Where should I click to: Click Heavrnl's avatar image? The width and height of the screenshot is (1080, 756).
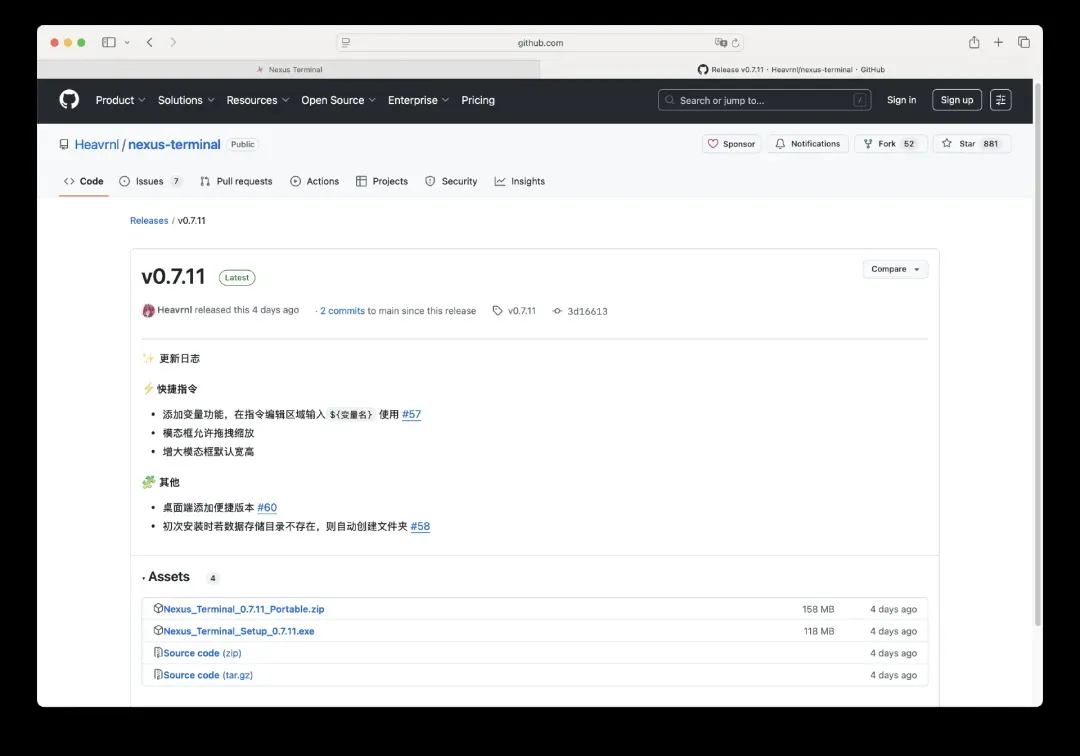click(149, 311)
